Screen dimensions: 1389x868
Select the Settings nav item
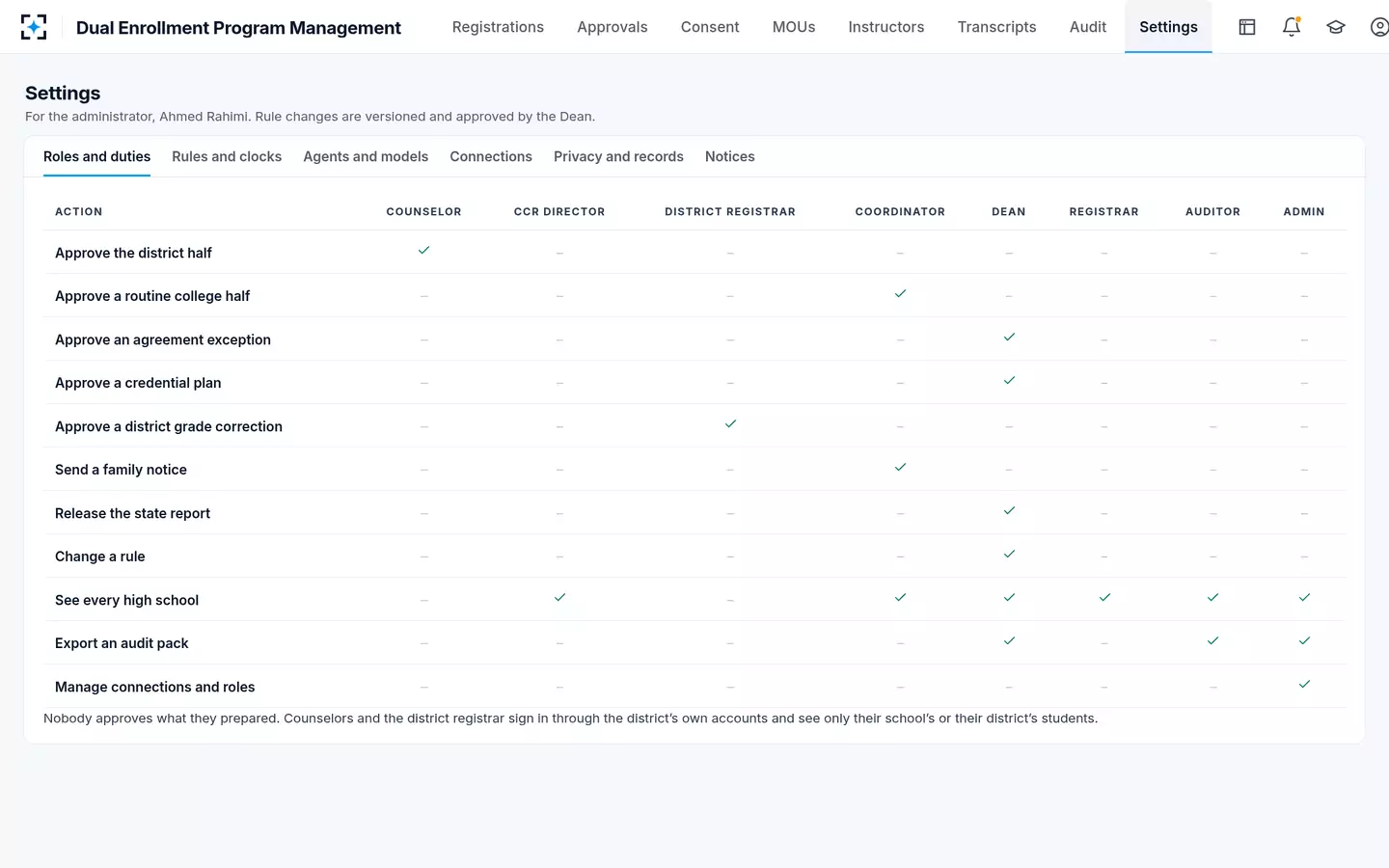click(1168, 27)
